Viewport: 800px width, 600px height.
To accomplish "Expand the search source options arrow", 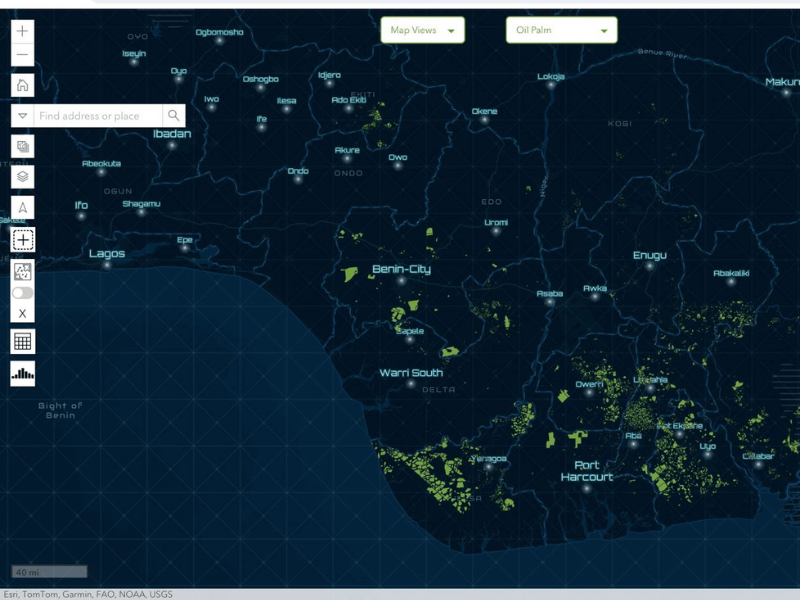I will [22, 116].
